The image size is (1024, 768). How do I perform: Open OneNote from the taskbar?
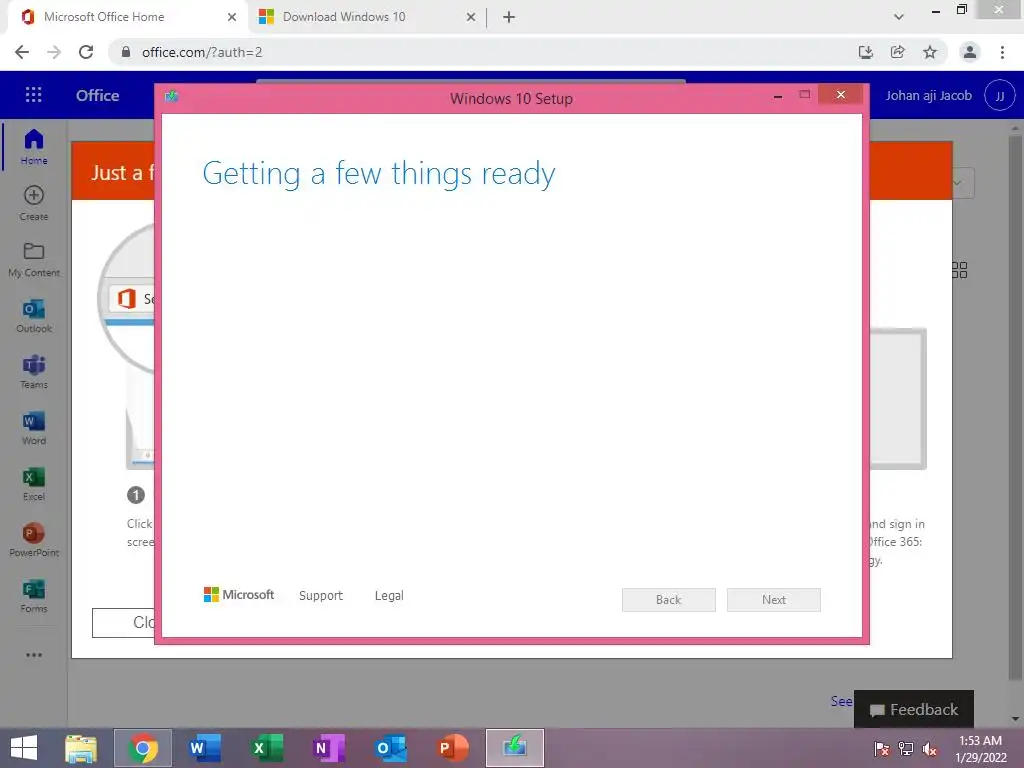pos(328,748)
